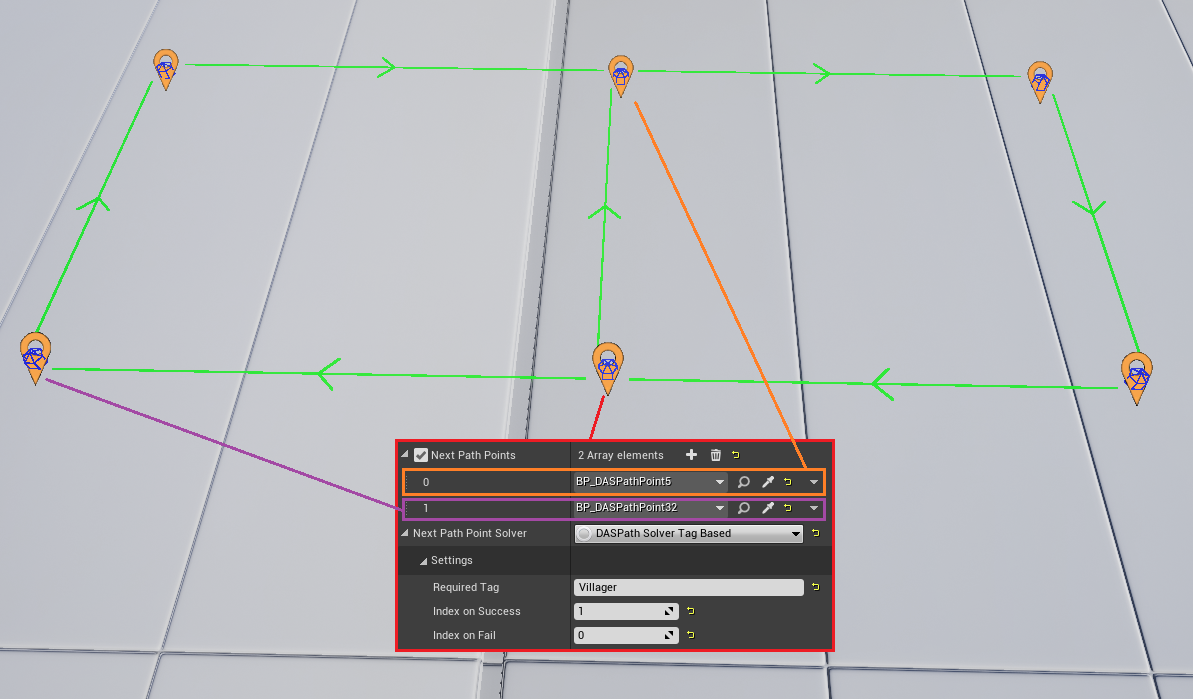Image resolution: width=1193 pixels, height=699 pixels.
Task: Select the top-left path point marker in viewport
Action: [166, 68]
